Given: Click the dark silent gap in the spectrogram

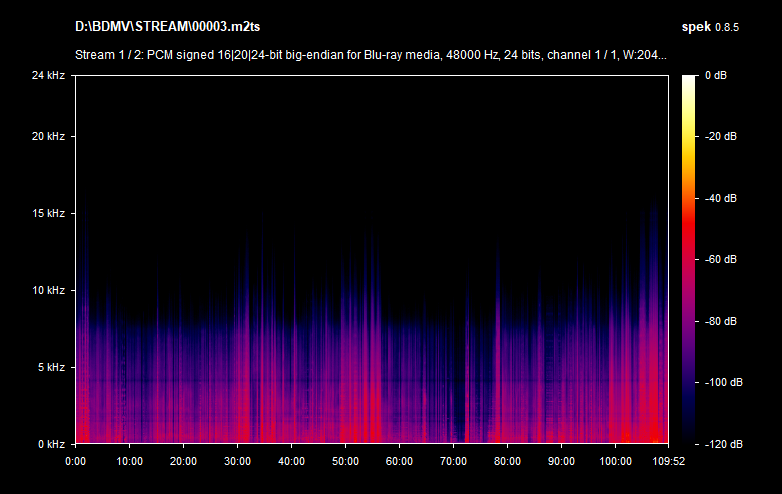Looking at the screenshot, I should point(458,420).
